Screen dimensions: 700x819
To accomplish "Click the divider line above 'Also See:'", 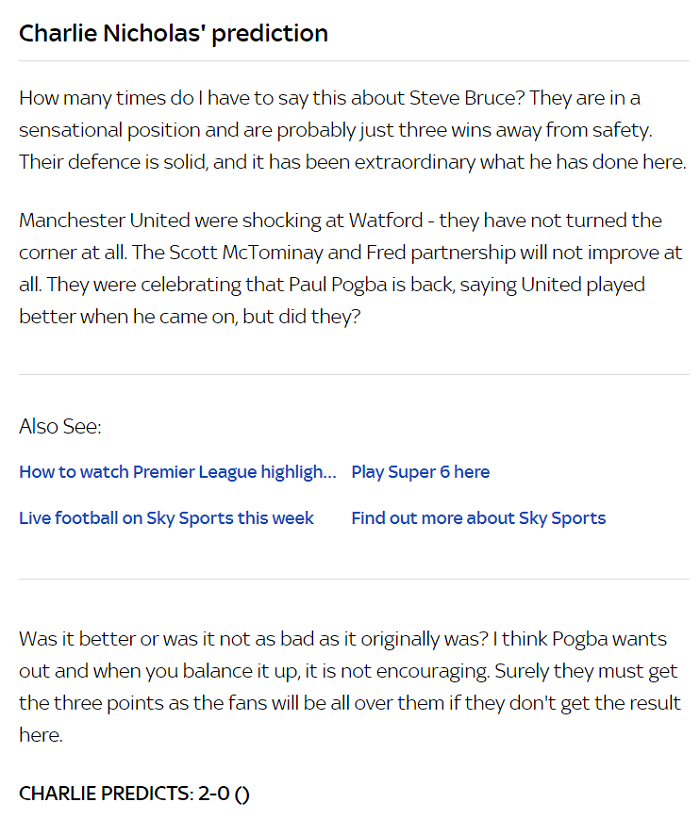I will pos(350,375).
